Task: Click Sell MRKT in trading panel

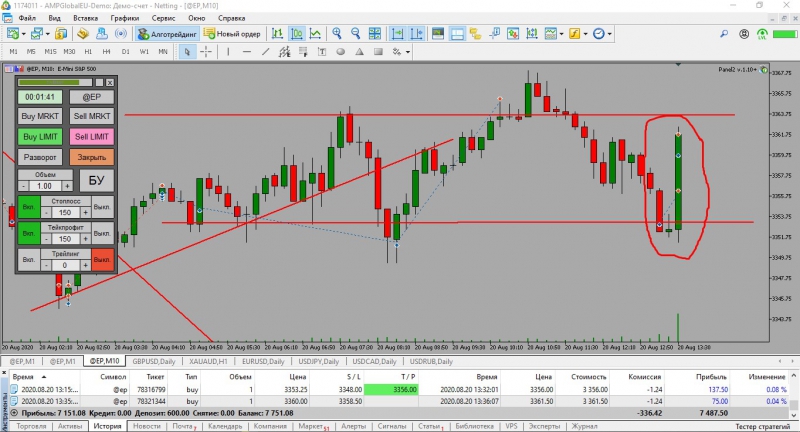Action: (92, 116)
